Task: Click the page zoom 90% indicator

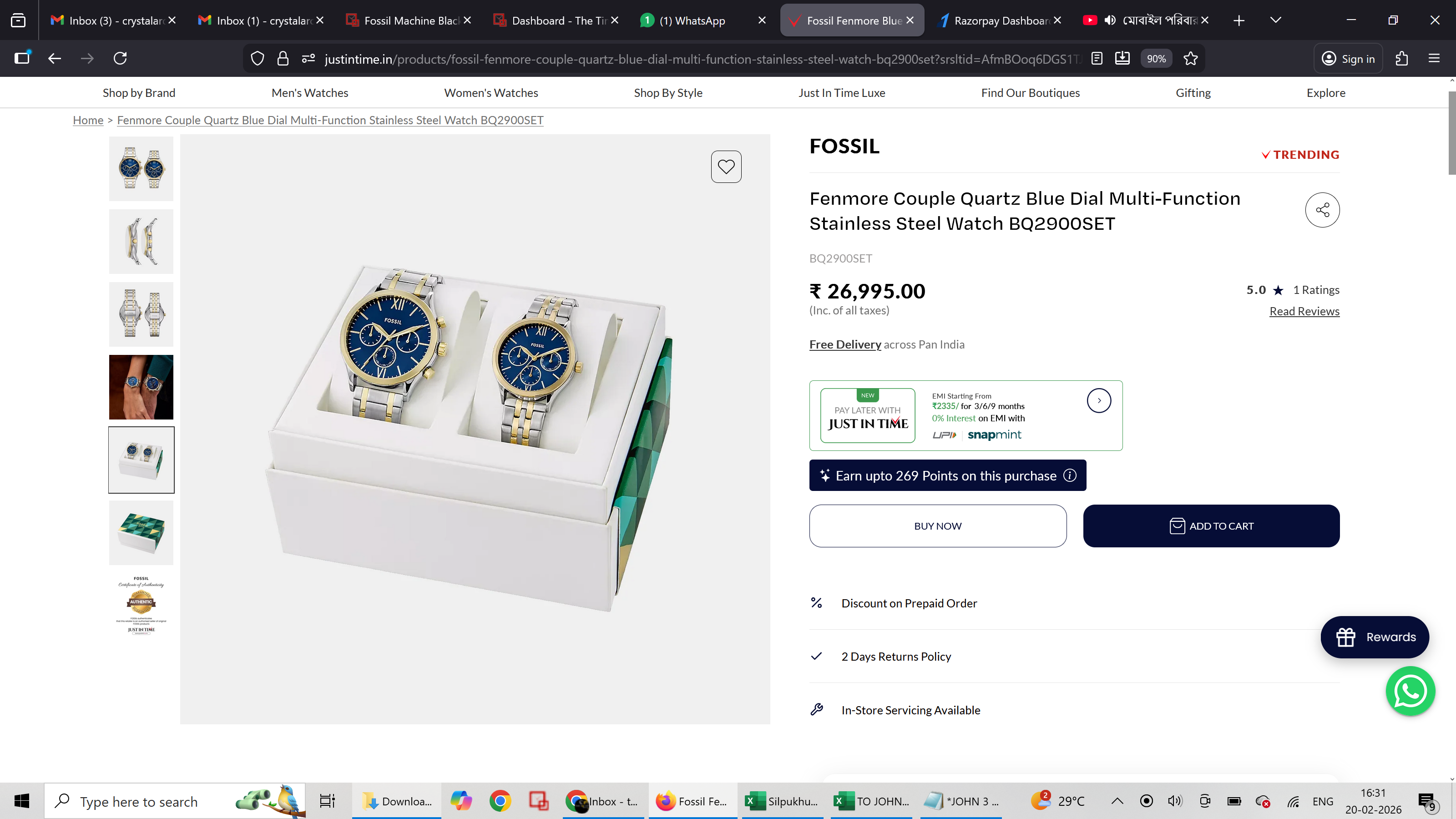Action: 1156,59
